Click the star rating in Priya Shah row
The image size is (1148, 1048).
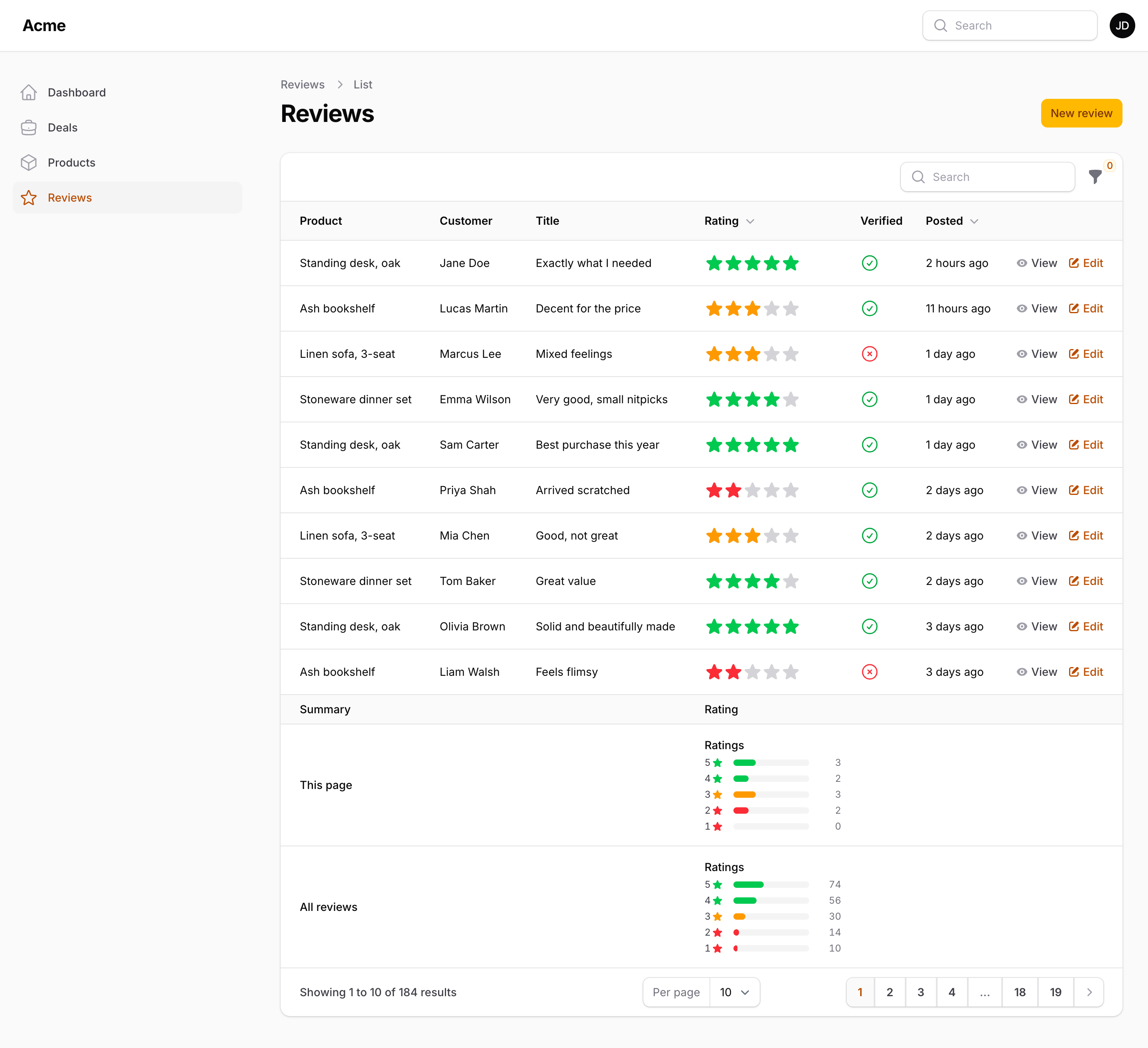coord(752,490)
